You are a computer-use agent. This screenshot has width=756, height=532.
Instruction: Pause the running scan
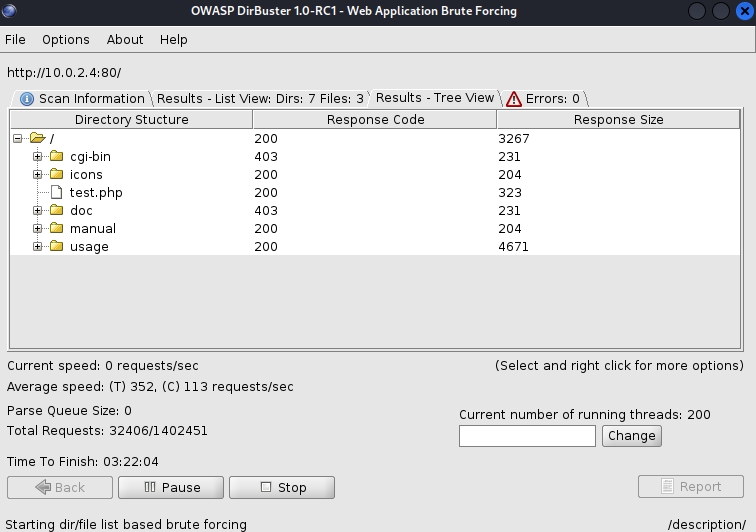[171, 487]
